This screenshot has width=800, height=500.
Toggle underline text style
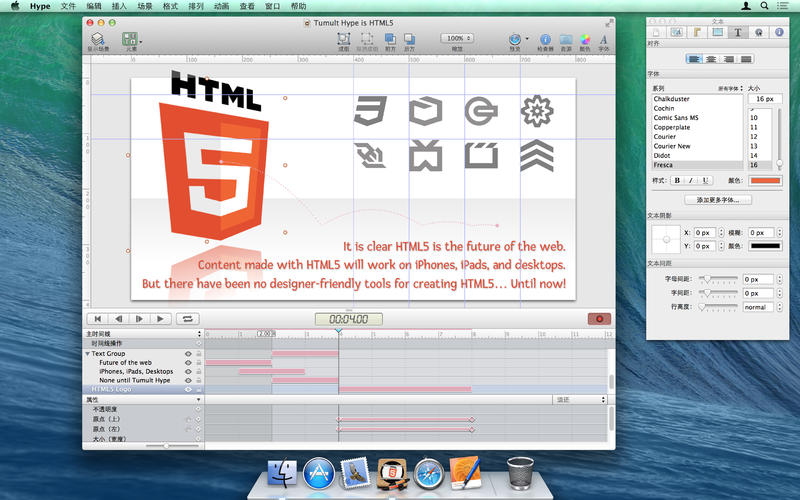click(705, 181)
